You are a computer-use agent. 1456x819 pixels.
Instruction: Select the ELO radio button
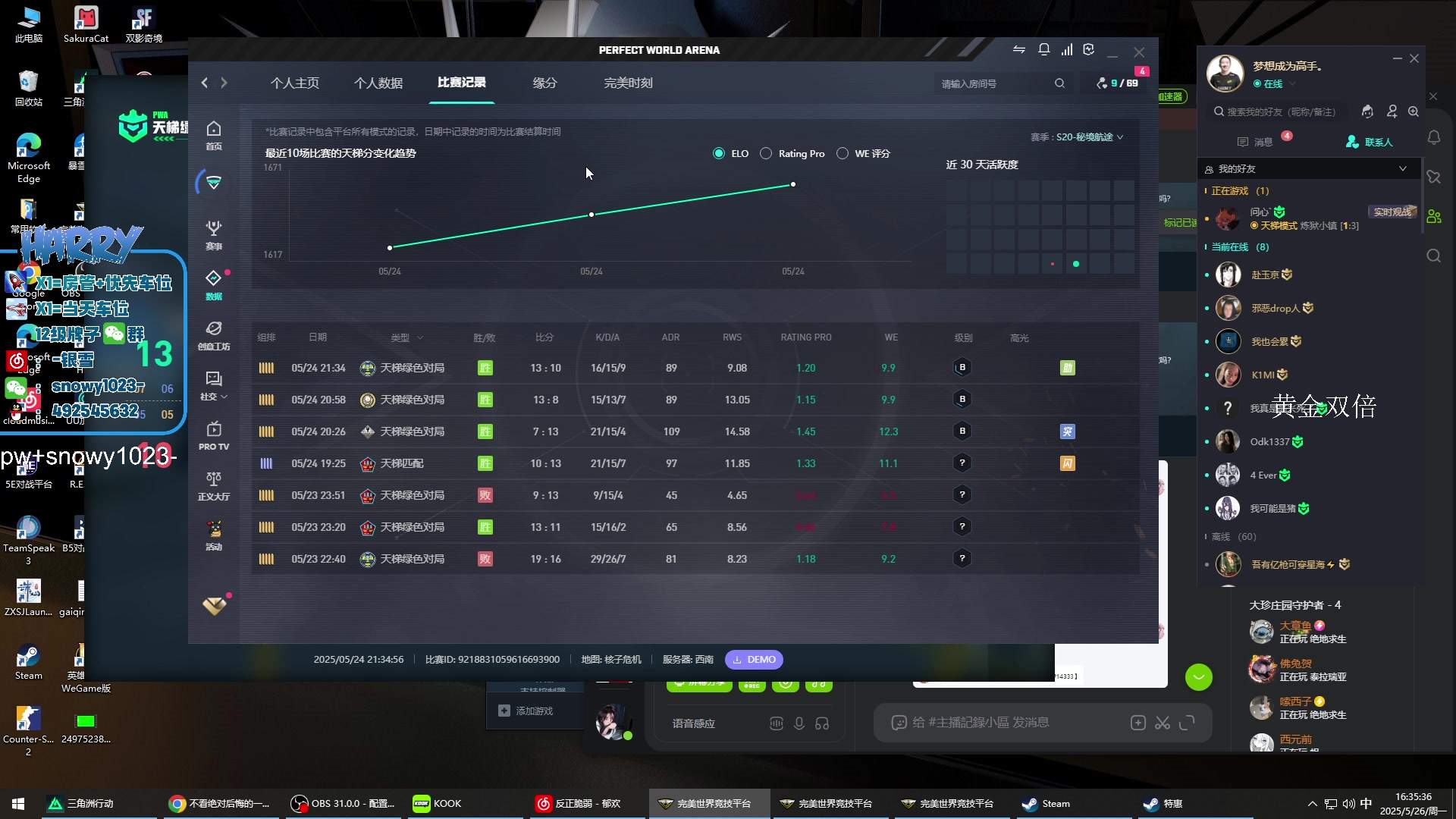pos(719,153)
